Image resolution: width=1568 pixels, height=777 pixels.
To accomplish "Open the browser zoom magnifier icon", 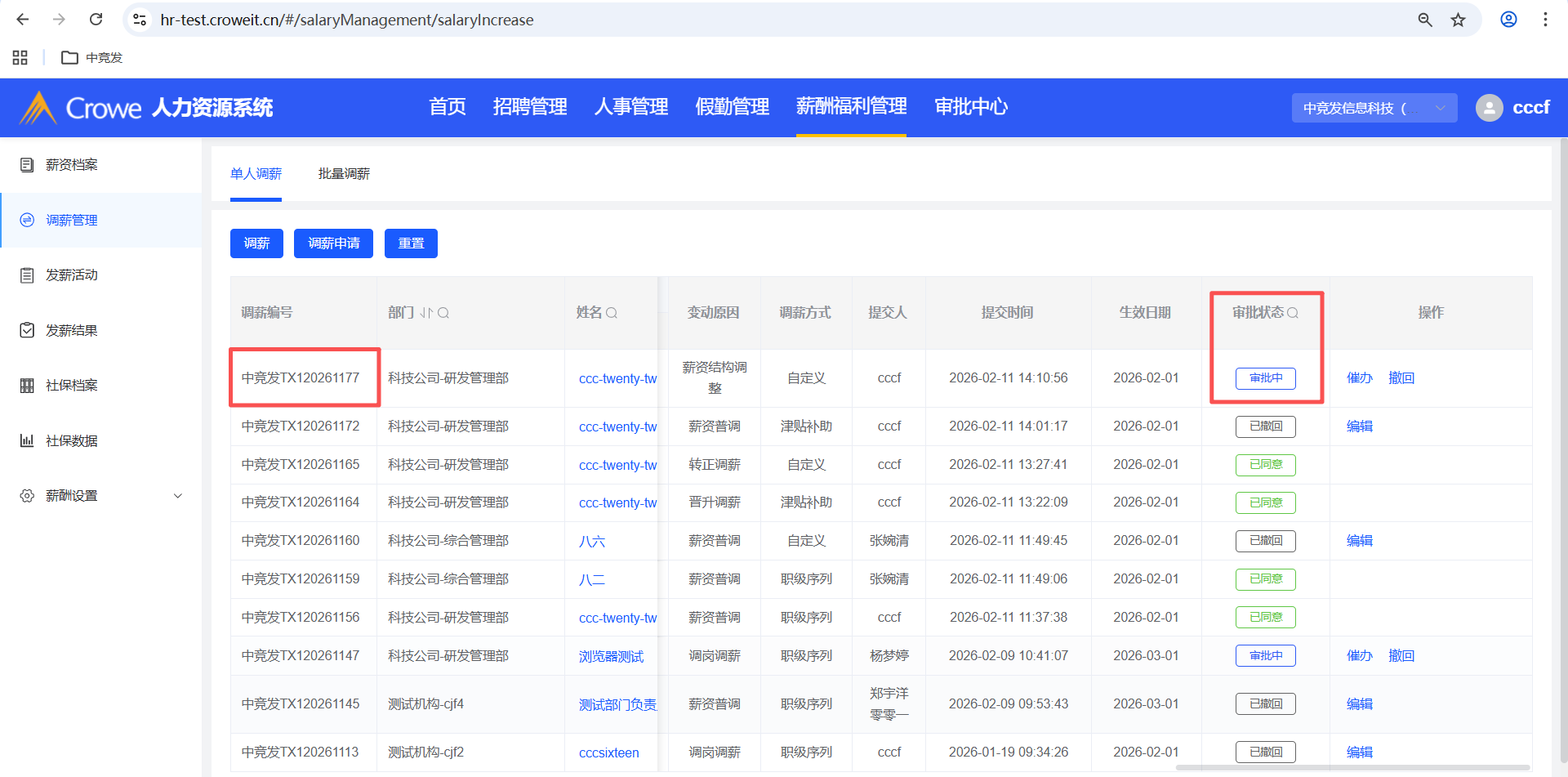I will pyautogui.click(x=1425, y=20).
